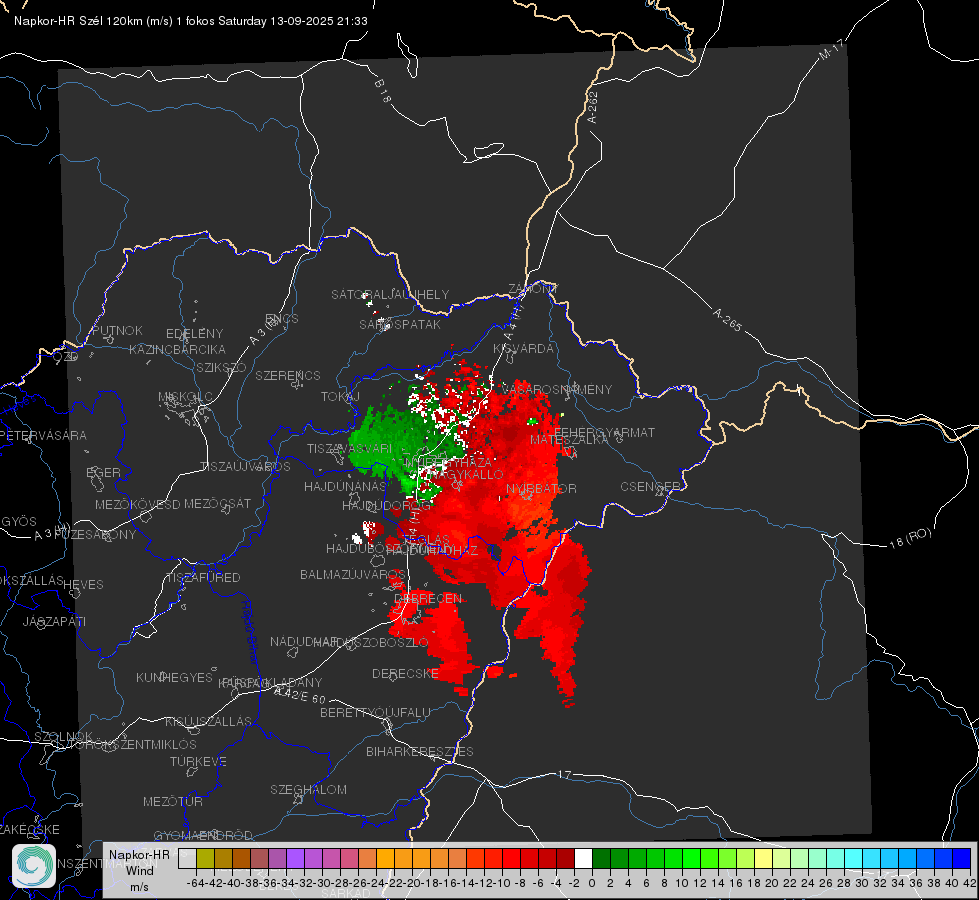Image resolution: width=979 pixels, height=900 pixels.
Task: Click the A-265 road label
Action: (x=727, y=319)
